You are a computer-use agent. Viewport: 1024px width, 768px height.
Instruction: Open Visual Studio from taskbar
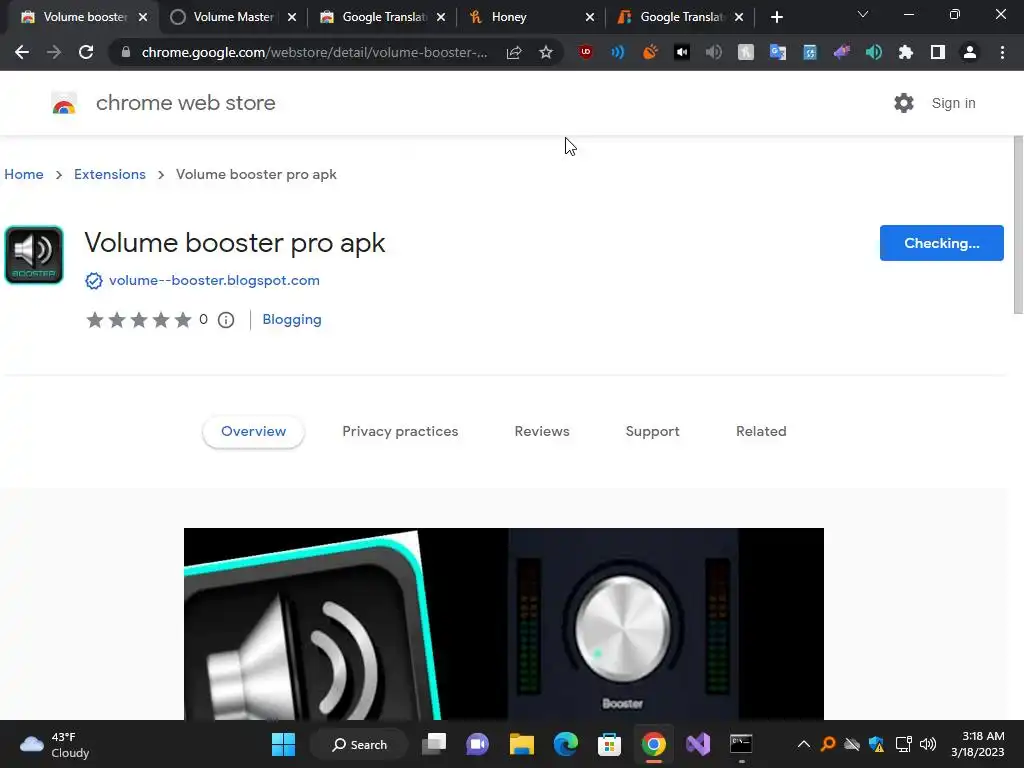click(697, 744)
